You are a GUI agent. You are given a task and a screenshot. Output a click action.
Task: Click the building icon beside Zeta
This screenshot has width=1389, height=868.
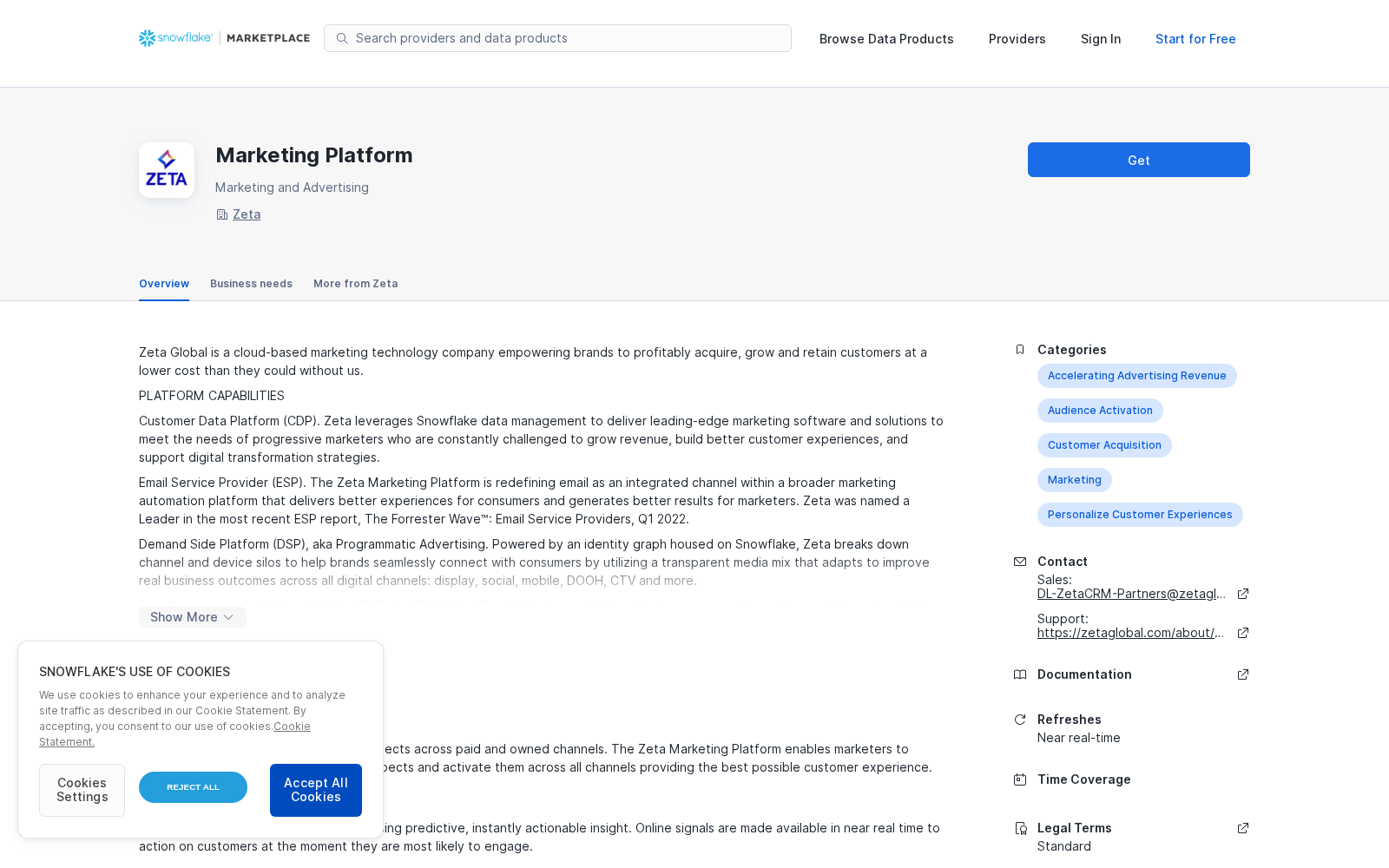[221, 214]
